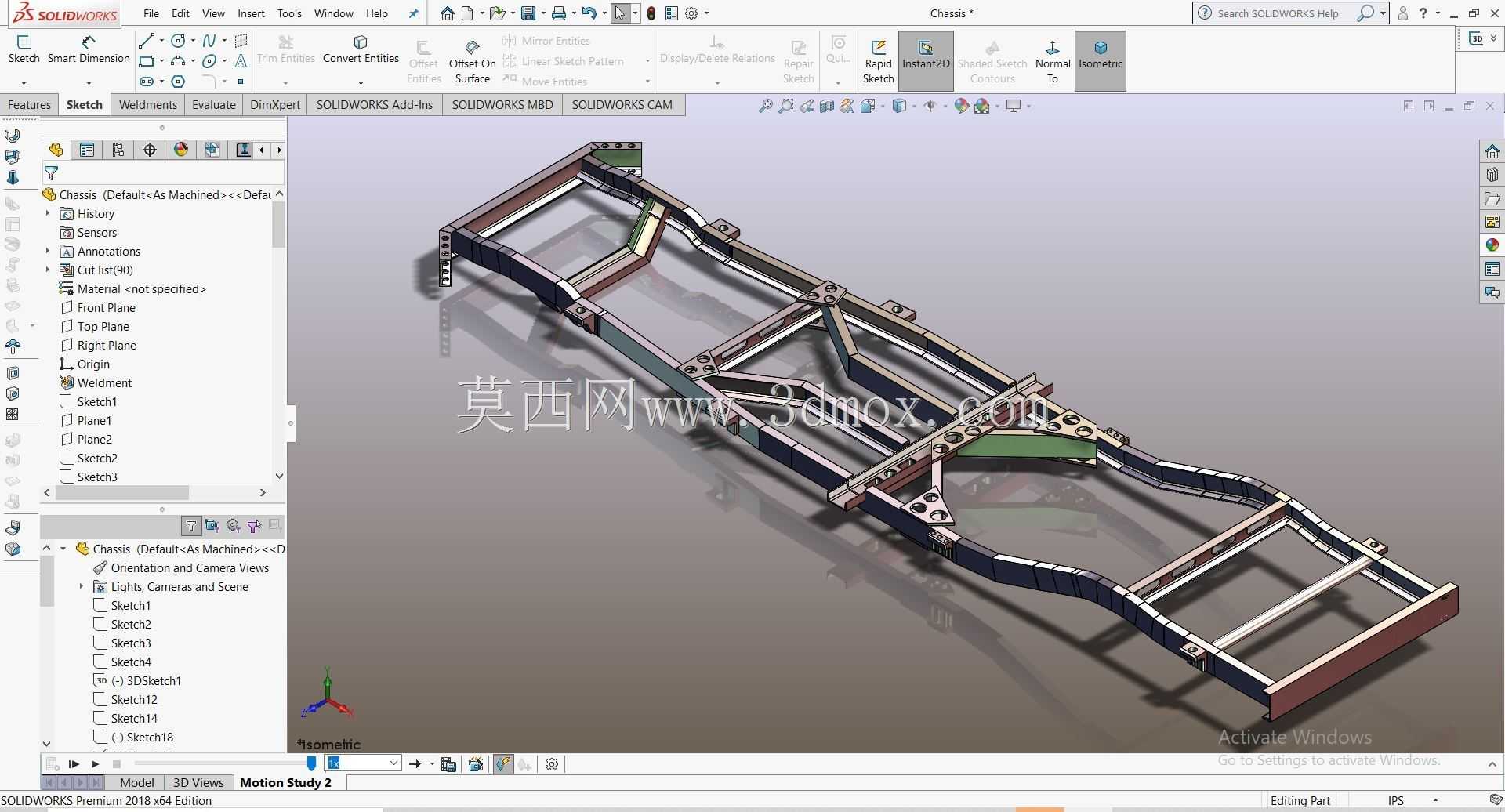Select the Ellipse sketch tool
This screenshot has height=812, width=1505.
coord(209,60)
